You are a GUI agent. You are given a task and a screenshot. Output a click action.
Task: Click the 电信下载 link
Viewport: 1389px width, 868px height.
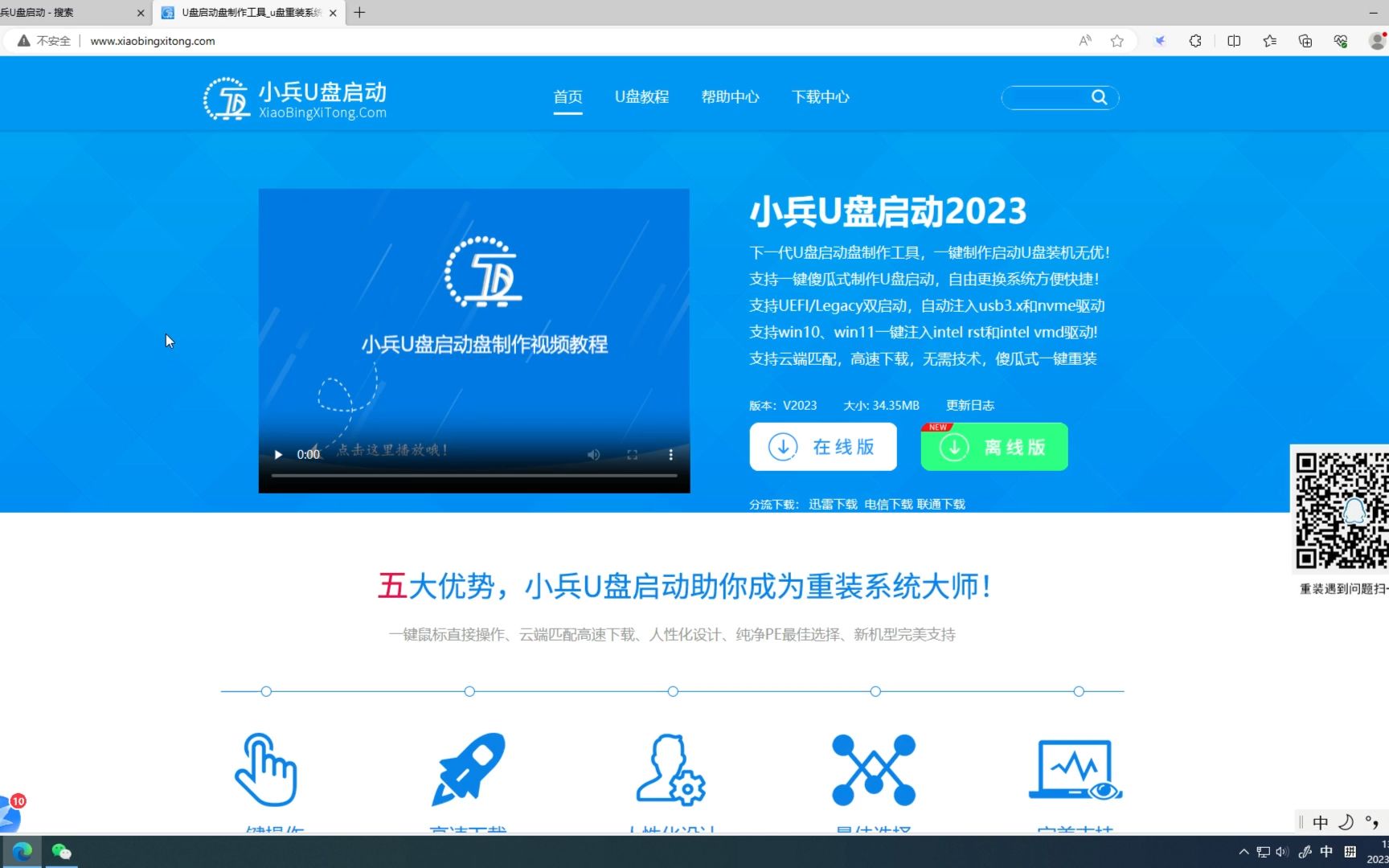(x=888, y=505)
